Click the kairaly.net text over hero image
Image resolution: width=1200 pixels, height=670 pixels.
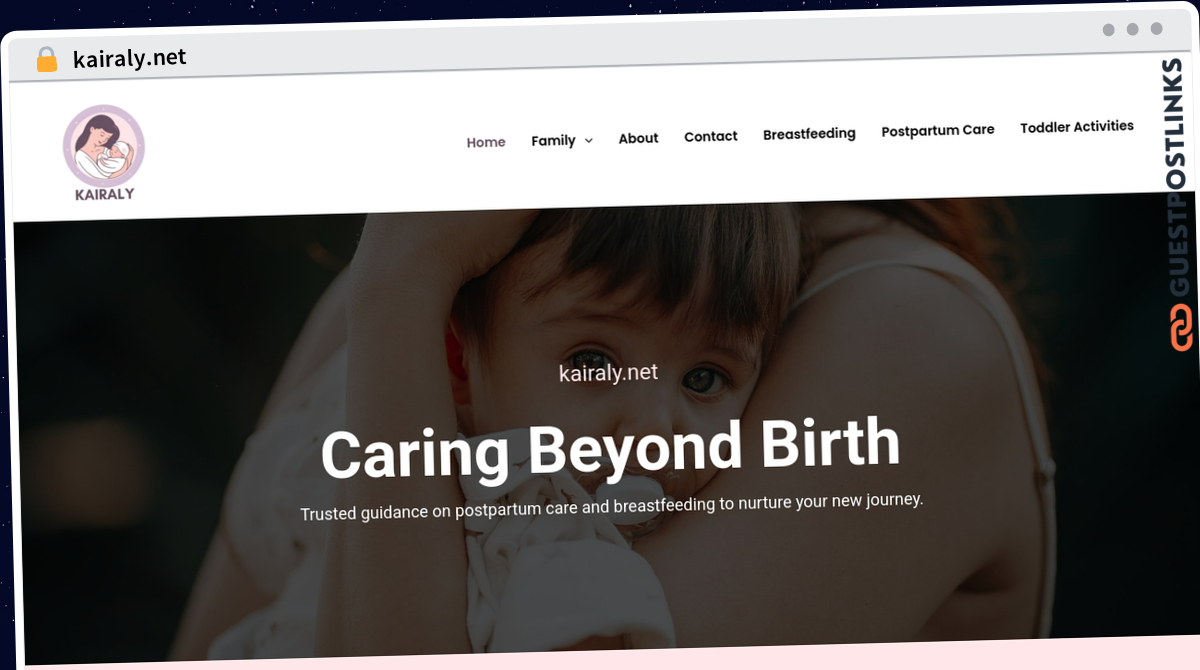point(609,373)
